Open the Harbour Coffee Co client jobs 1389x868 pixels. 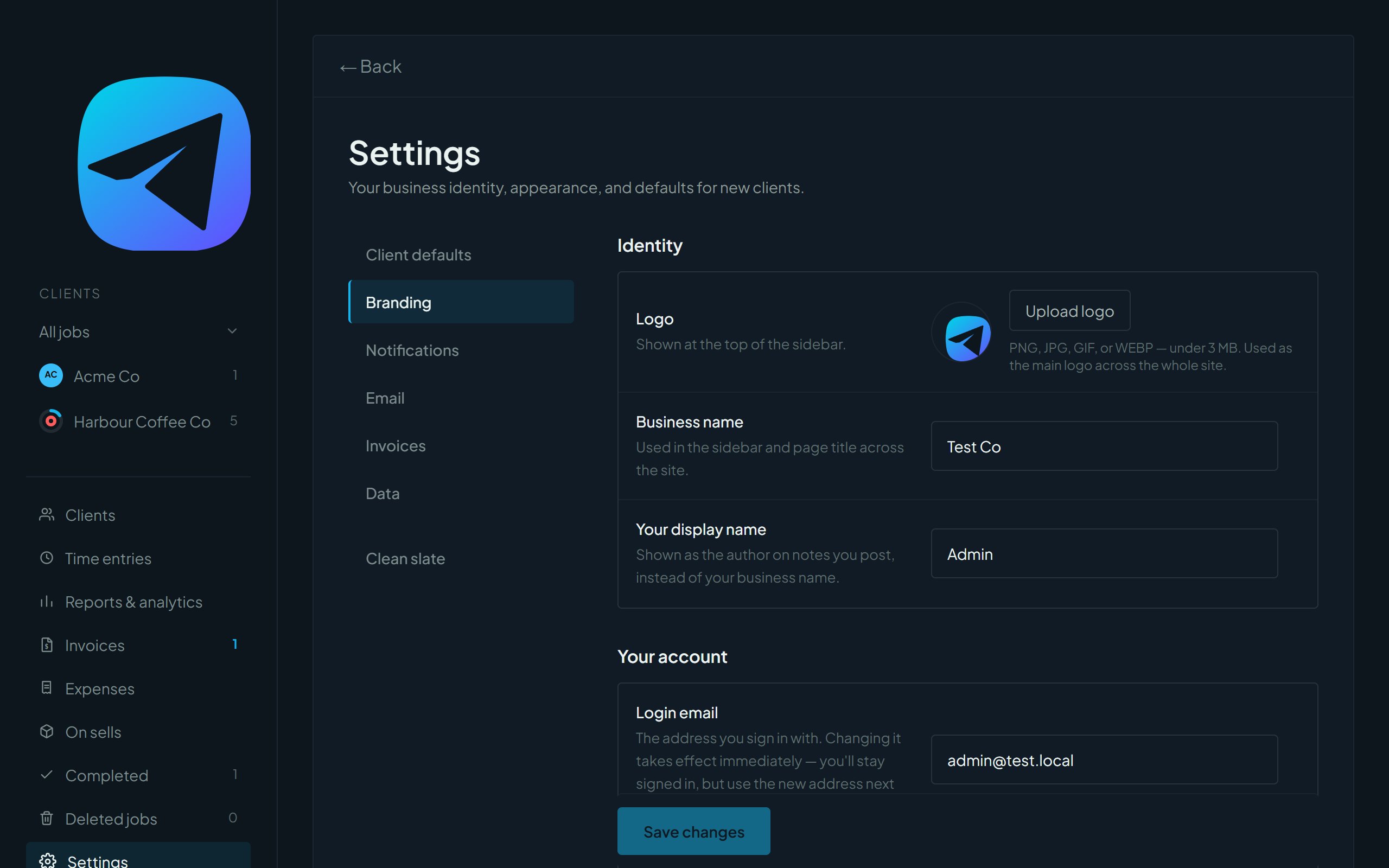tap(138, 421)
